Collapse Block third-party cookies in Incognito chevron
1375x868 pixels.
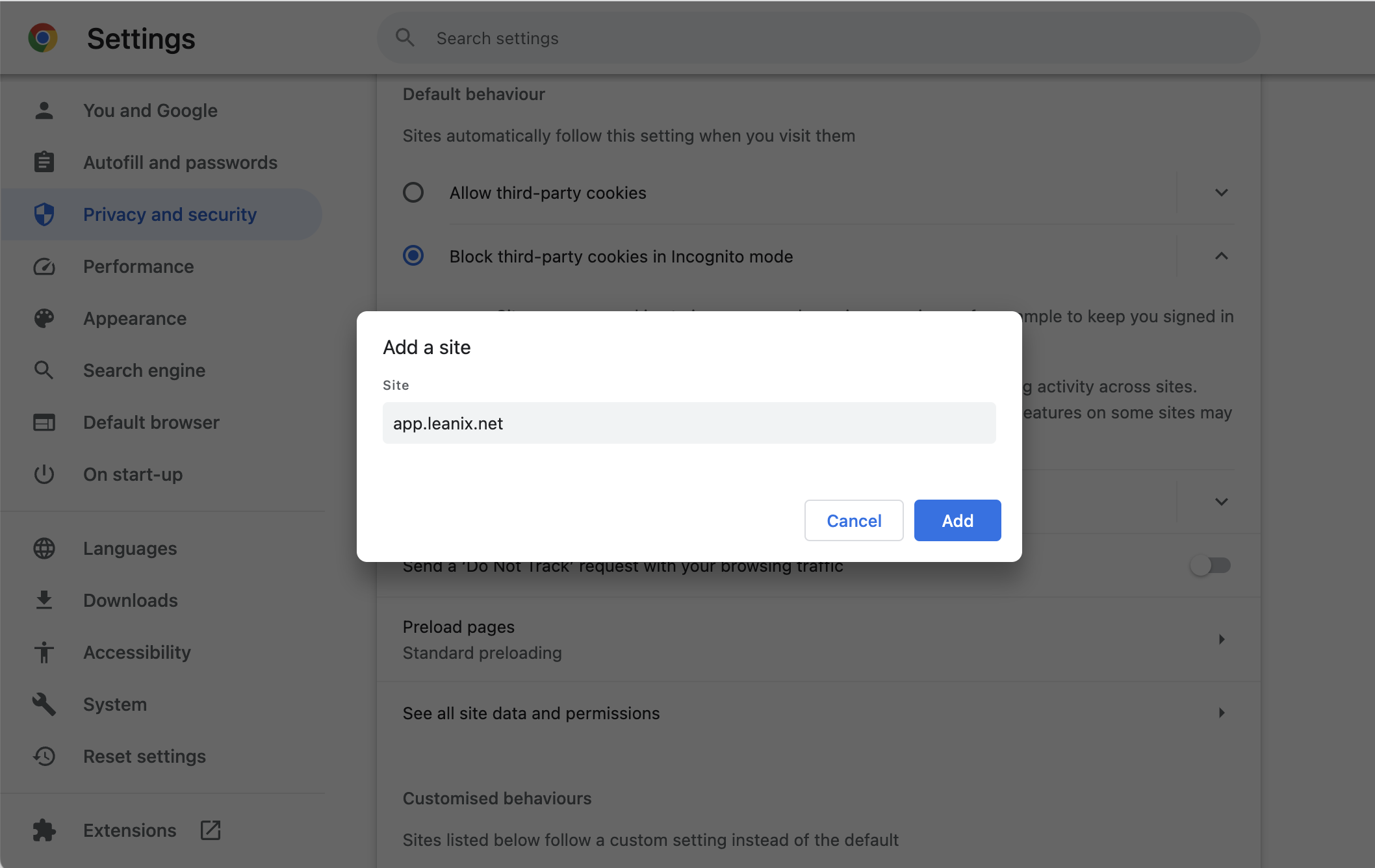click(x=1221, y=256)
